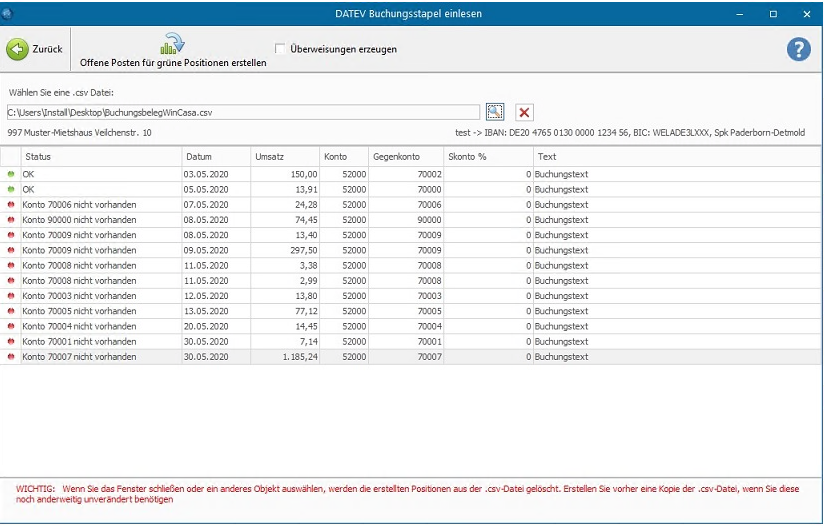
Task: Maximize the DATEV Buchungsstapel window
Action: 773,14
